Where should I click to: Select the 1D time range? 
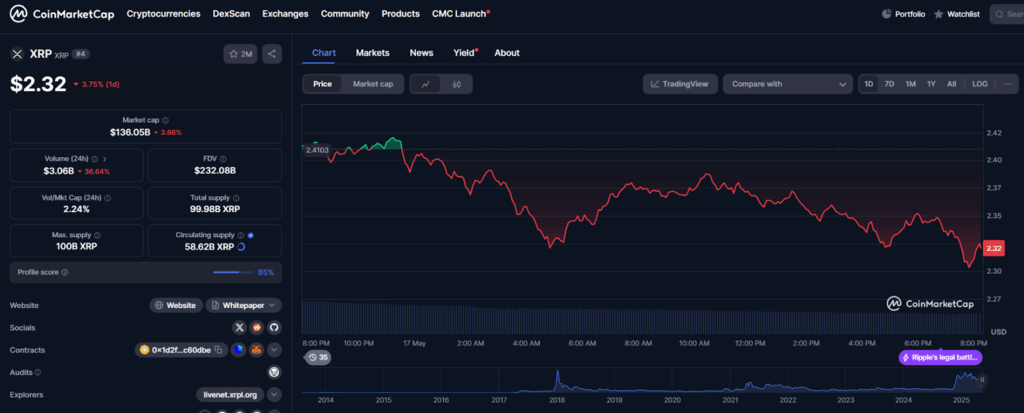(869, 84)
